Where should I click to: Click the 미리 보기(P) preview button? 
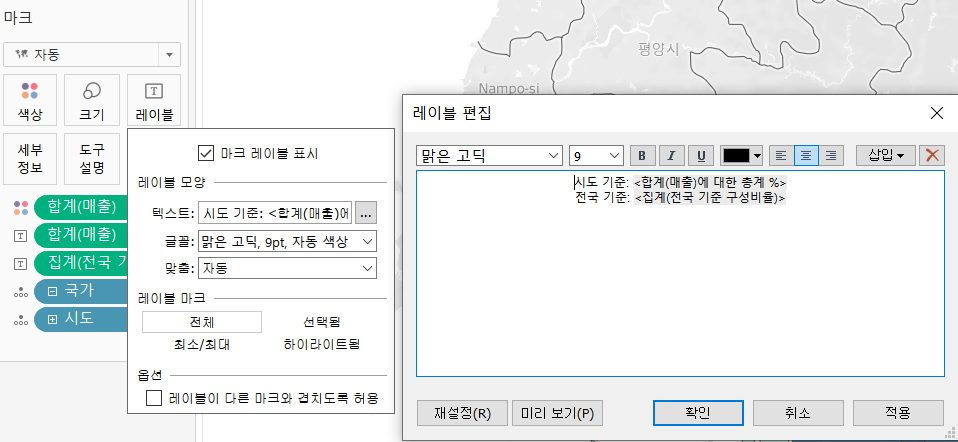pos(557,413)
